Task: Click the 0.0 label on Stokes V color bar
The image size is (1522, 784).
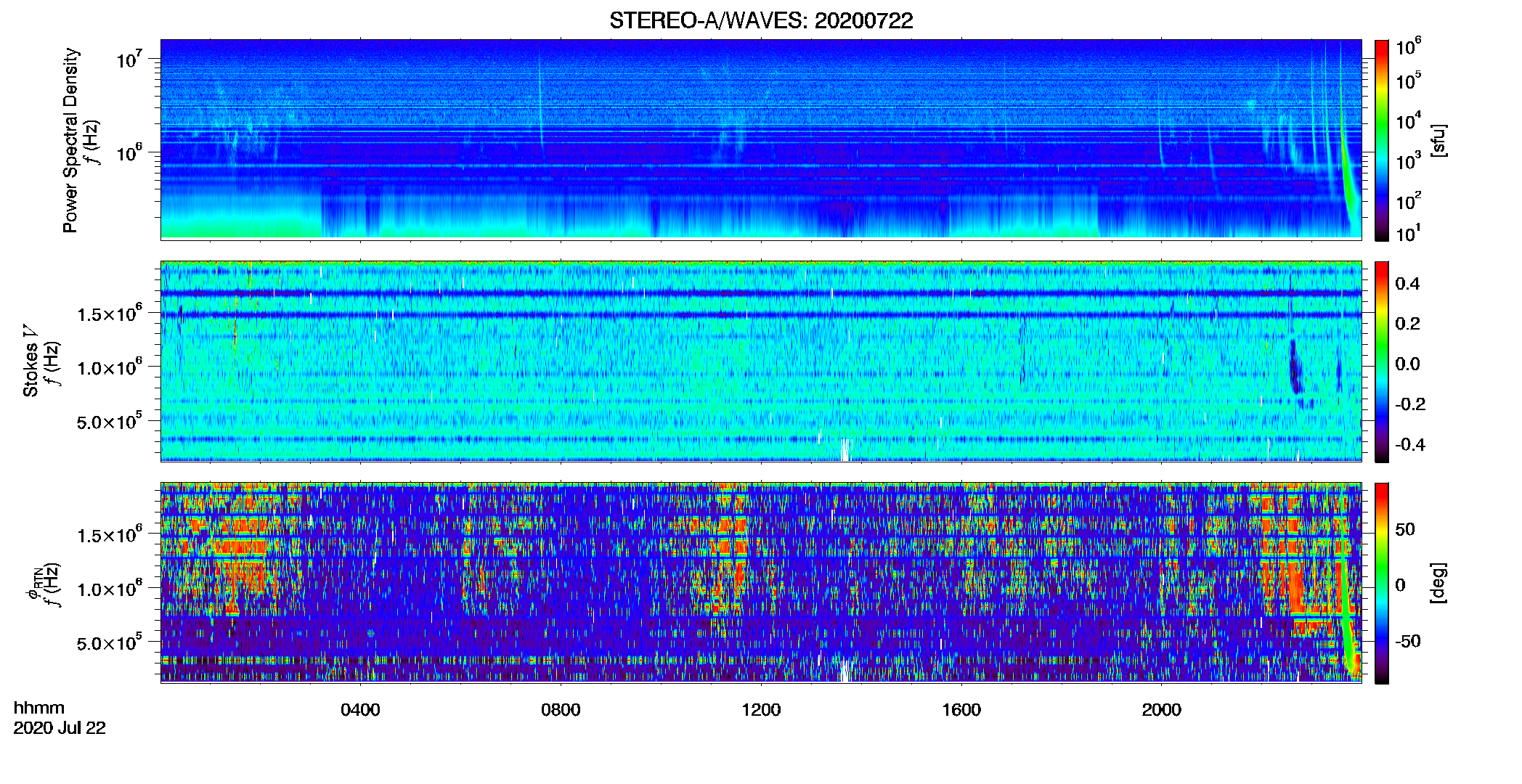Action: (1407, 364)
